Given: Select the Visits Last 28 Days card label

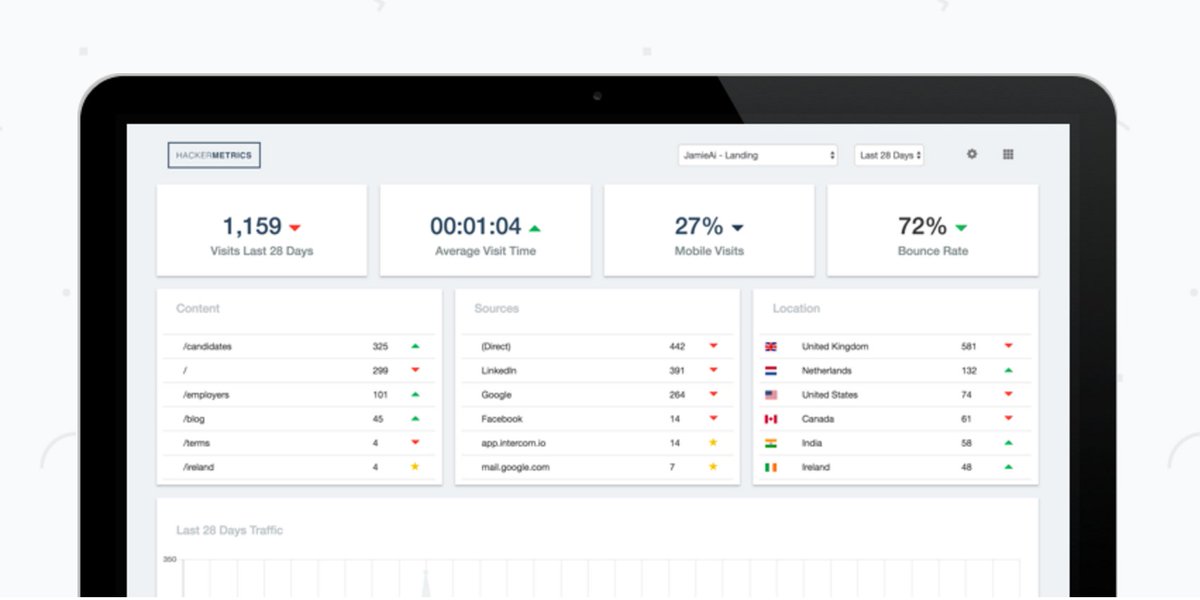Looking at the screenshot, I should pyautogui.click(x=262, y=251).
